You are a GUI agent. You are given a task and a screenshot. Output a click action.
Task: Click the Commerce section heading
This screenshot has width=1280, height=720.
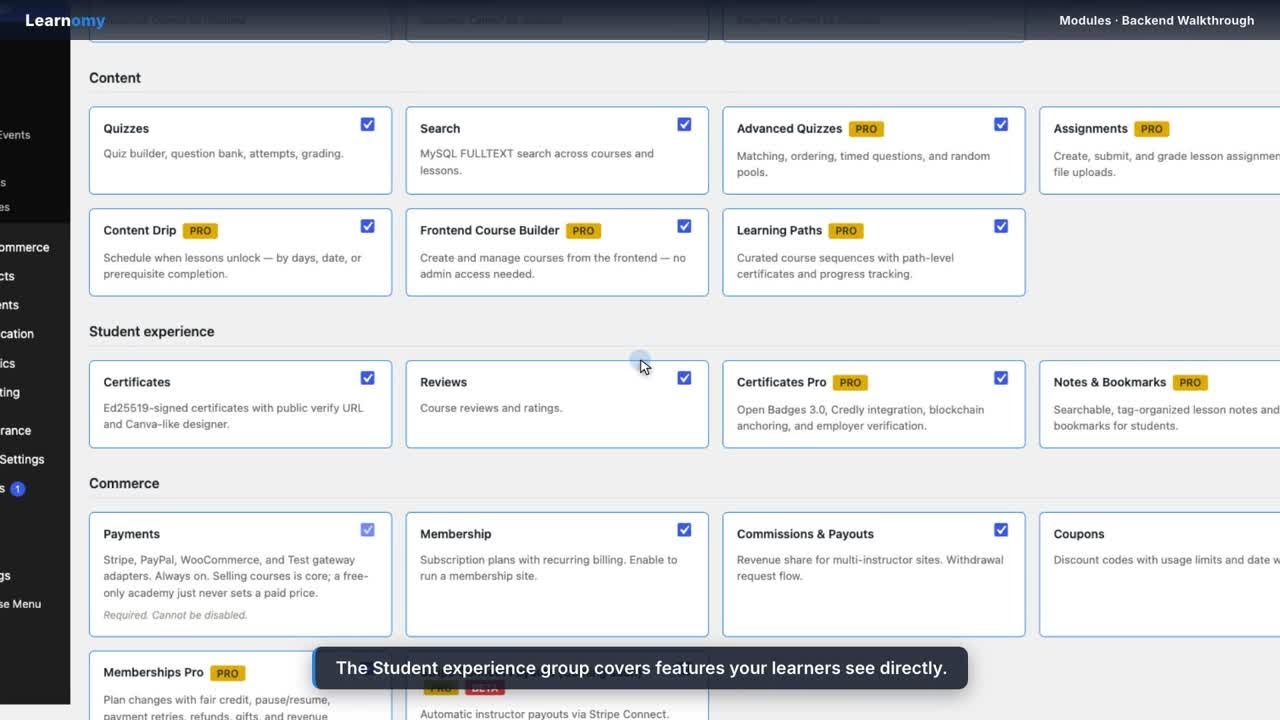pos(124,484)
